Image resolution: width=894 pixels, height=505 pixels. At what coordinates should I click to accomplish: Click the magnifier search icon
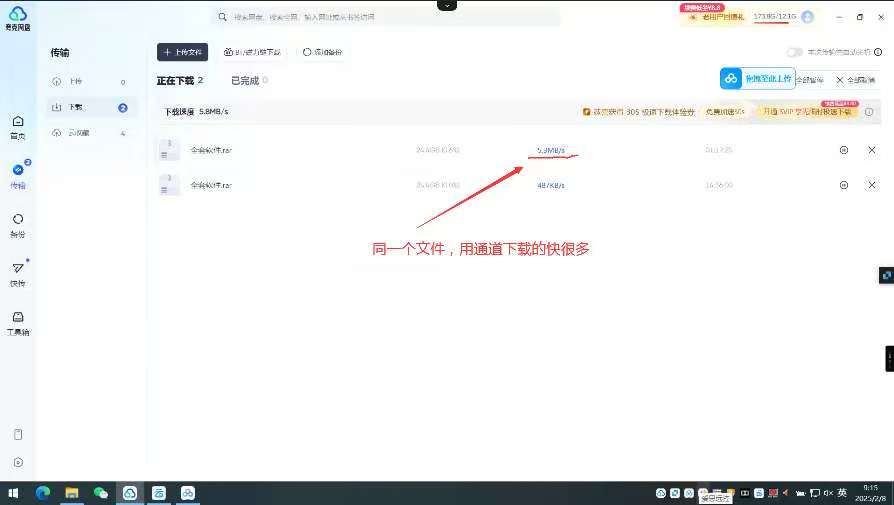point(222,17)
